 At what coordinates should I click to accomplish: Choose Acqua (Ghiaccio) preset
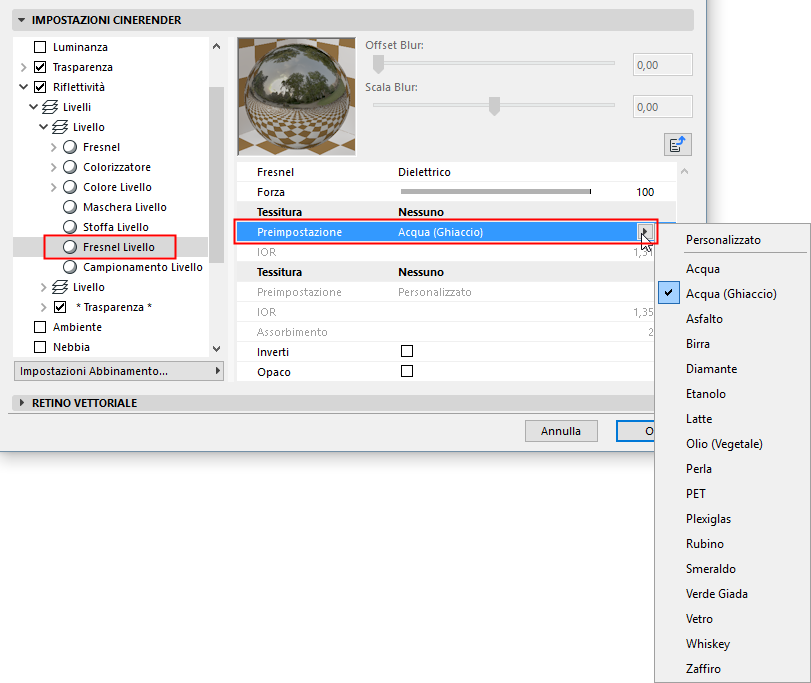click(732, 294)
